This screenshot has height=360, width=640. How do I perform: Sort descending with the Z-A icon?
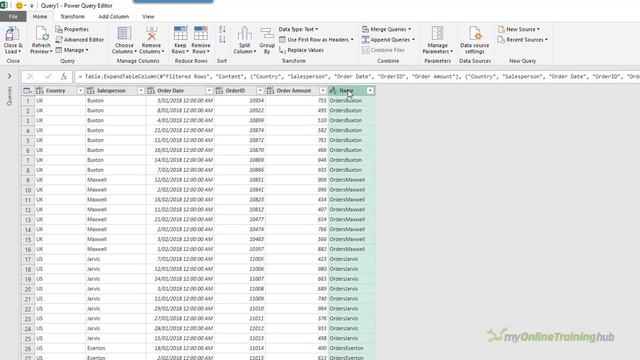point(222,40)
